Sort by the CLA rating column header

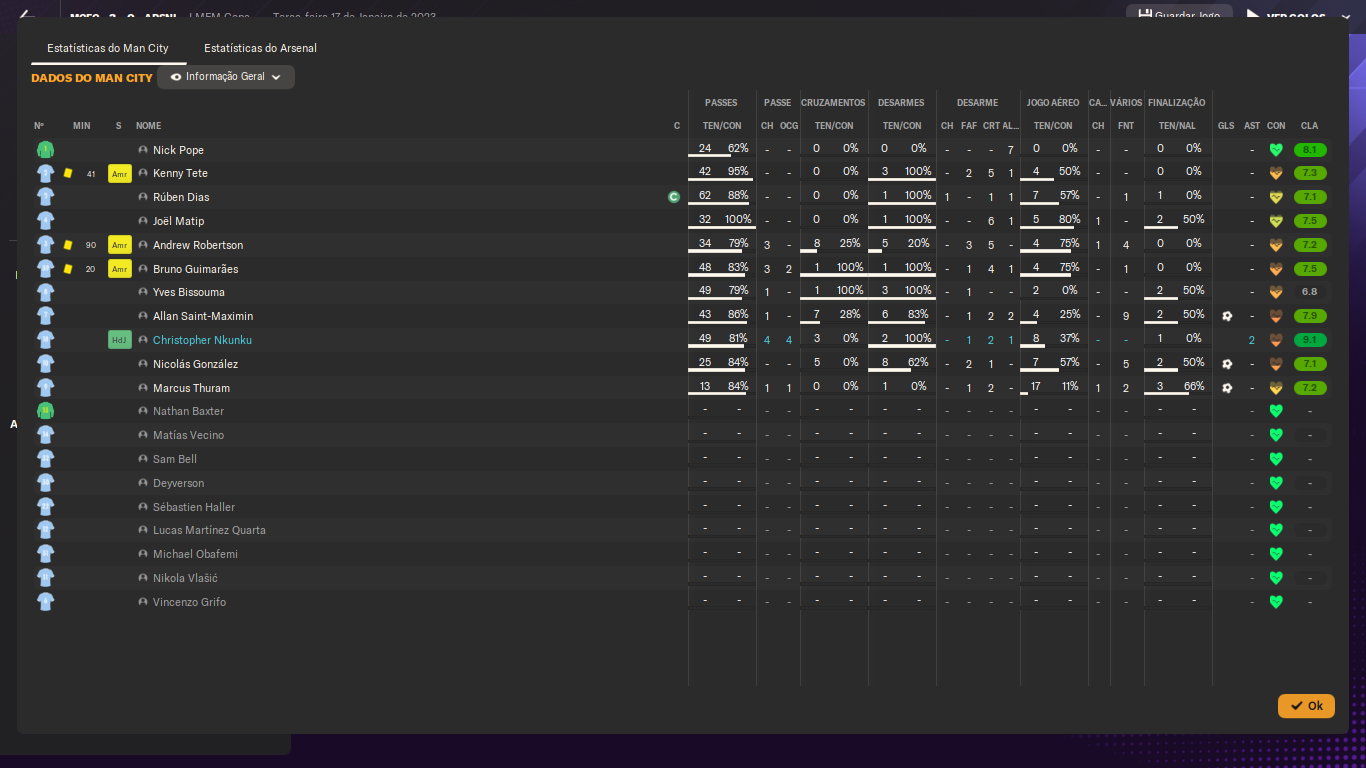point(1309,126)
